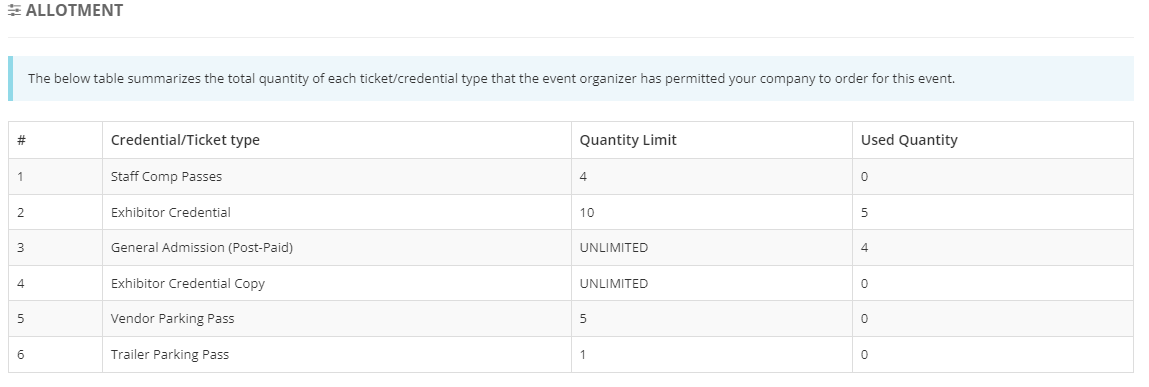The width and height of the screenshot is (1149, 387).
Task: Click used quantity 4 for General Admission
Action: point(865,248)
